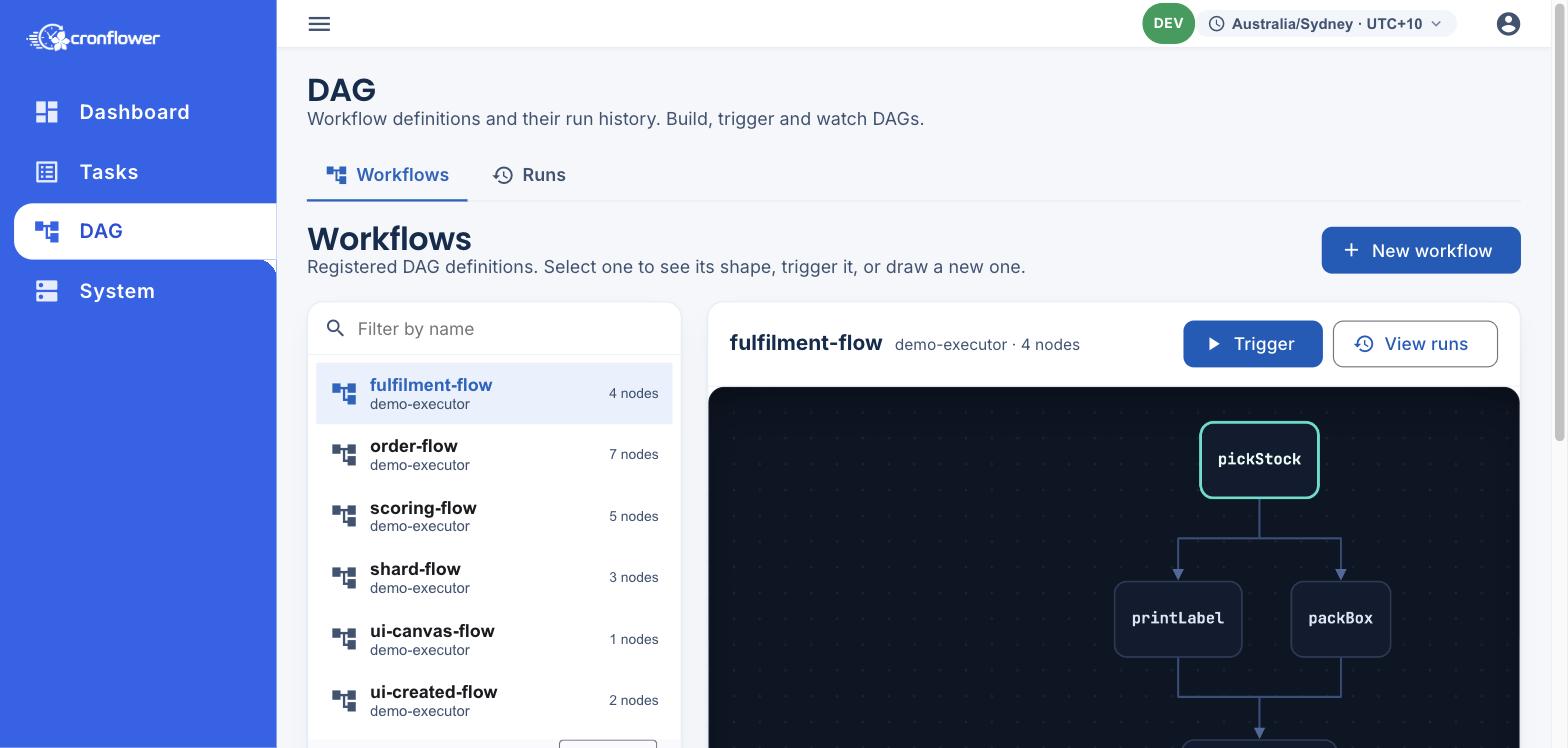Image resolution: width=1568 pixels, height=748 pixels.
Task: Click the shard-flow workflow icon
Action: pyautogui.click(x=344, y=578)
